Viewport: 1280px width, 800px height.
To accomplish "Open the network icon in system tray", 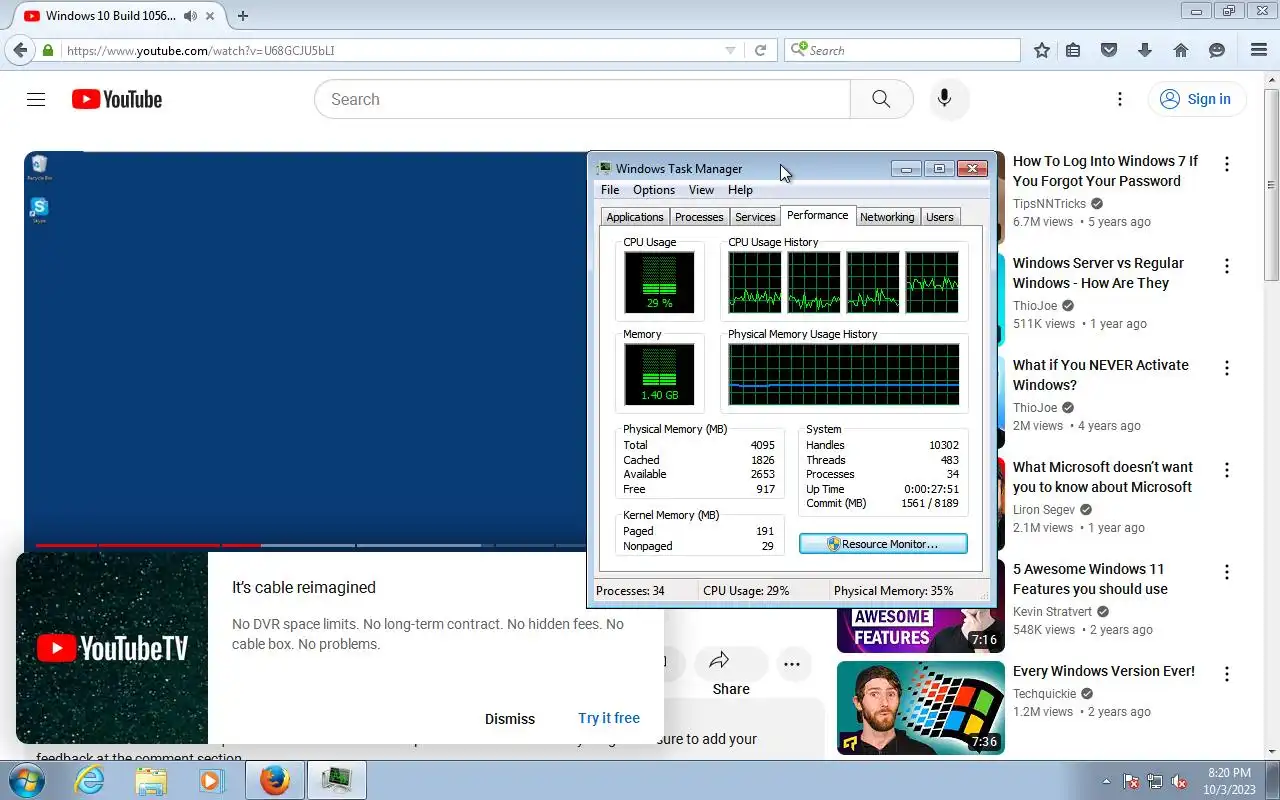I will coord(1155,781).
